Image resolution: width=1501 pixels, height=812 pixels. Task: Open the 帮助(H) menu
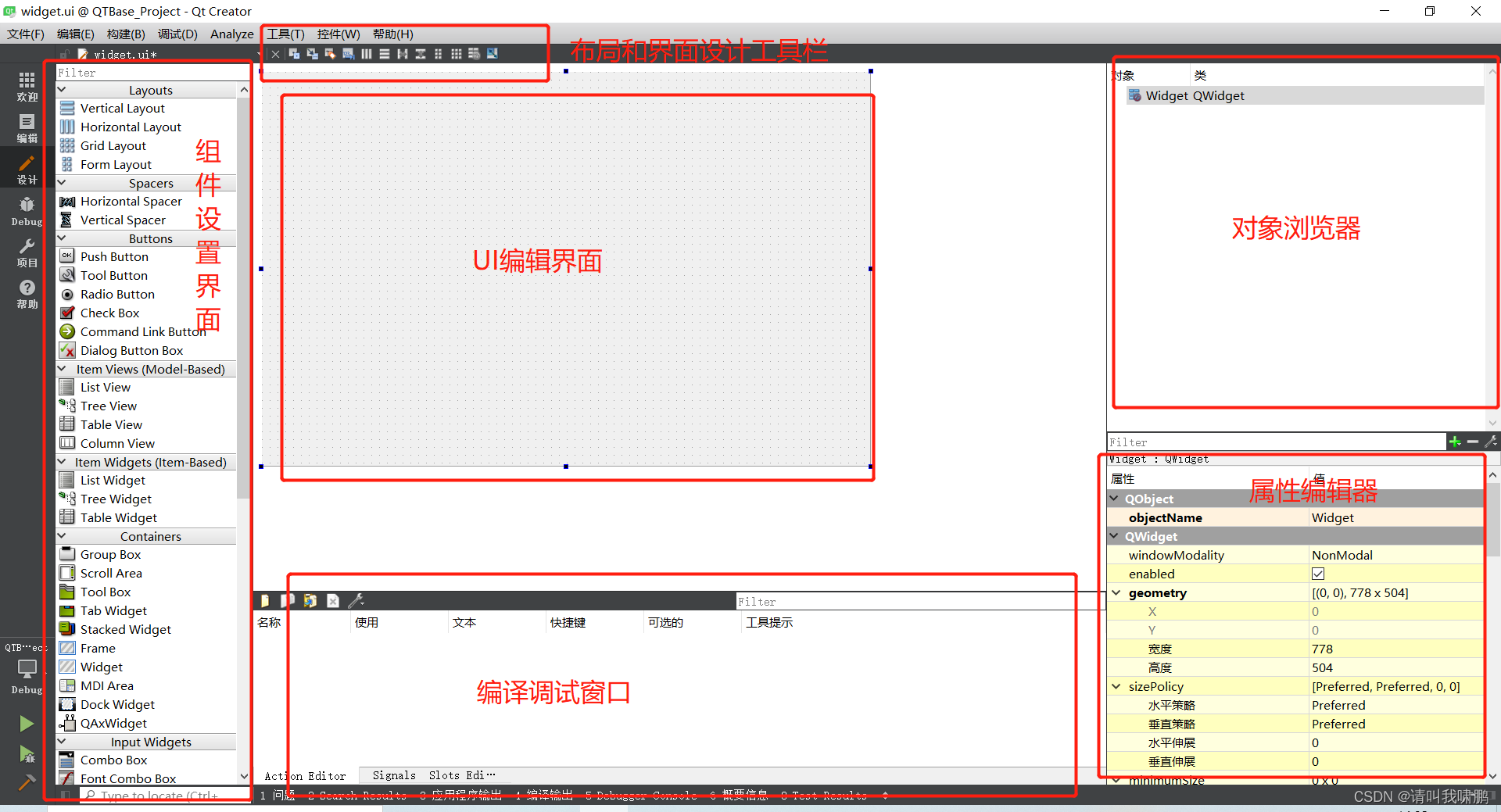click(392, 34)
